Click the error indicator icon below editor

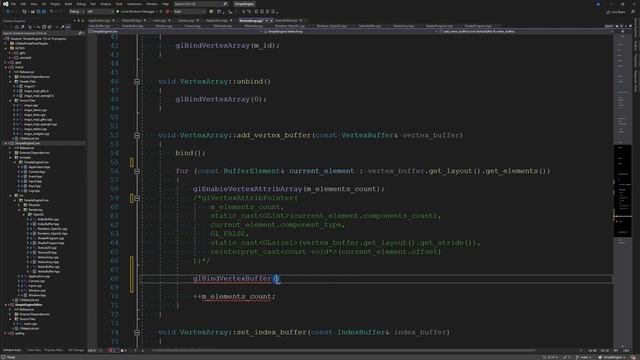click(110, 350)
